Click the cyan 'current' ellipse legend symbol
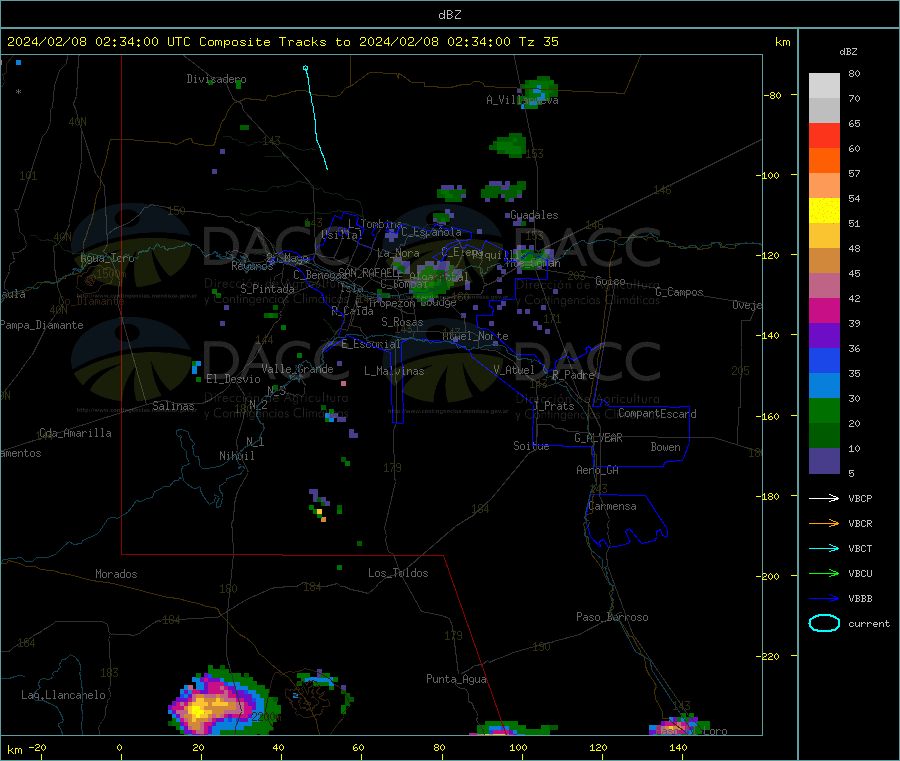This screenshot has width=900, height=761. coord(824,623)
